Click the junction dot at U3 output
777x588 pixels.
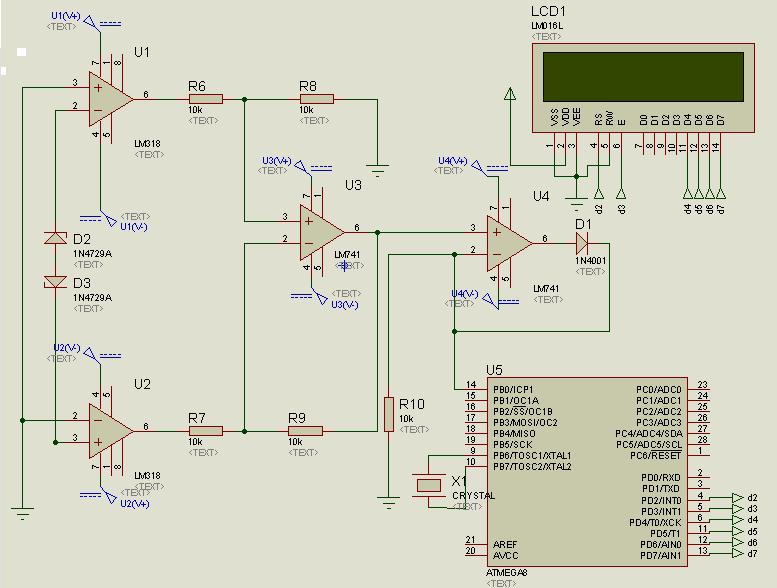pyautogui.click(x=378, y=232)
